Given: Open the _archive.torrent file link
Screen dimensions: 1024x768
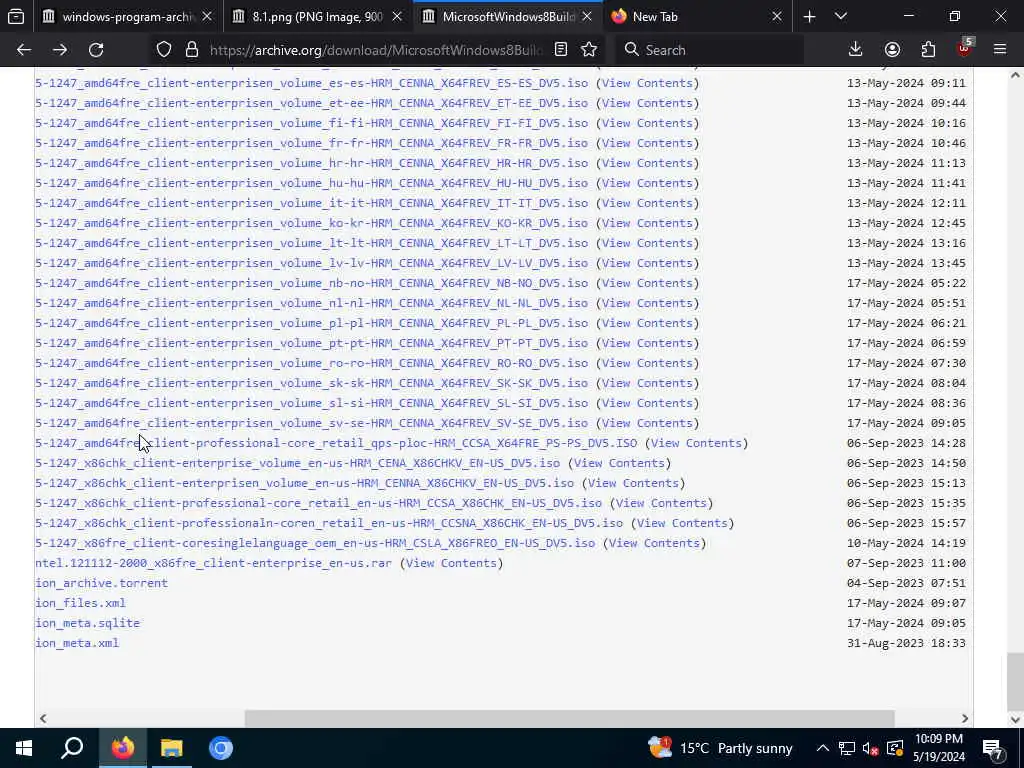Looking at the screenshot, I should point(102,583).
